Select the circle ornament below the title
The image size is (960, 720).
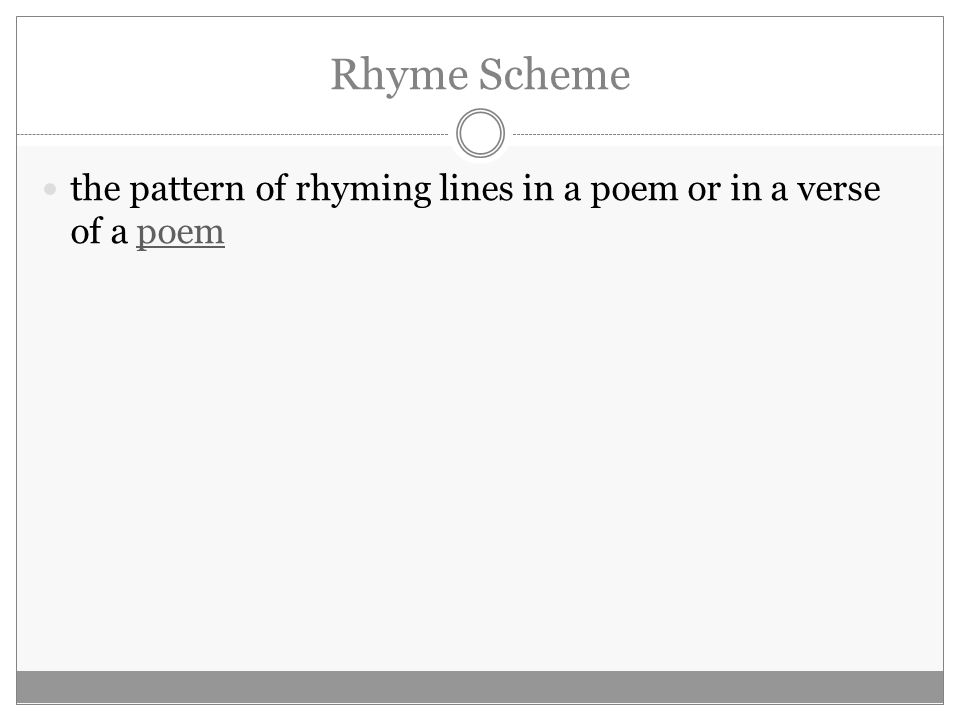(480, 133)
